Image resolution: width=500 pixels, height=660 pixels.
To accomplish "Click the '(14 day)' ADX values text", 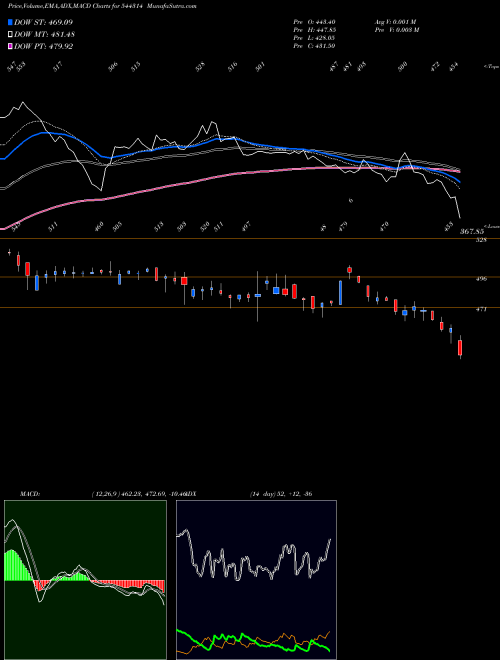I will tap(281, 494).
